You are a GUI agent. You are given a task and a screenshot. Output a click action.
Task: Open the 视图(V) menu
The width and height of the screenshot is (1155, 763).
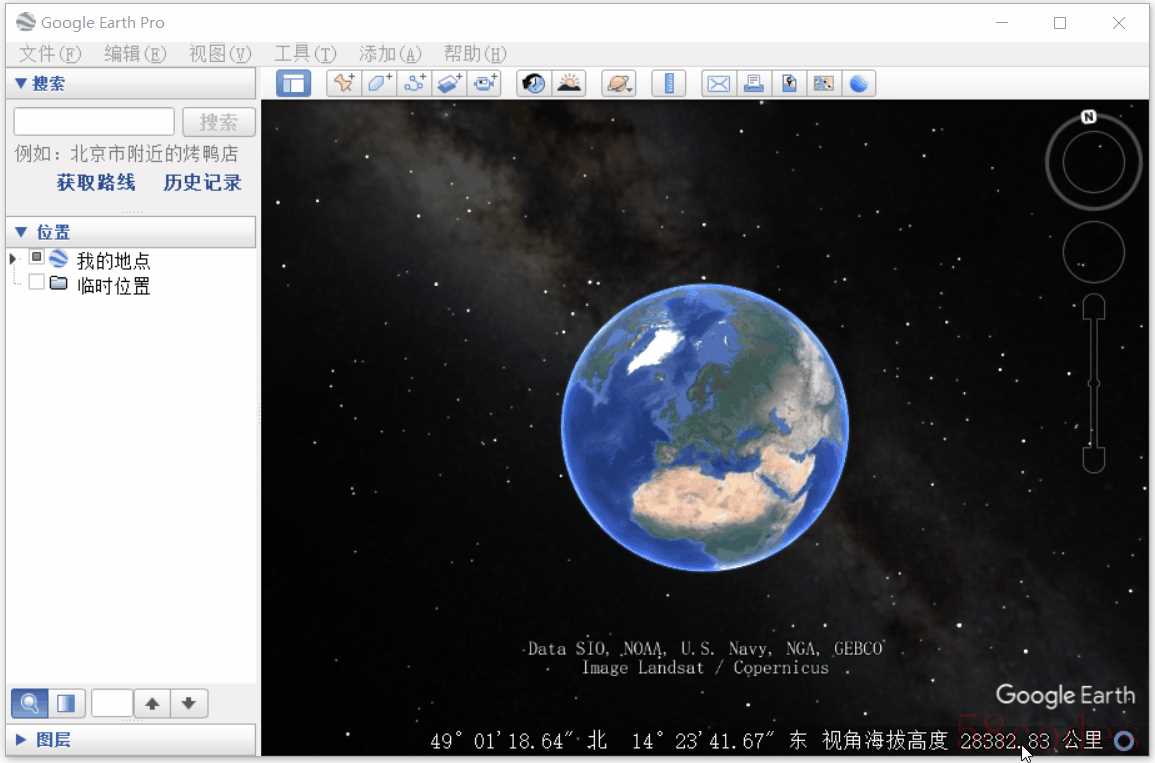pos(220,54)
